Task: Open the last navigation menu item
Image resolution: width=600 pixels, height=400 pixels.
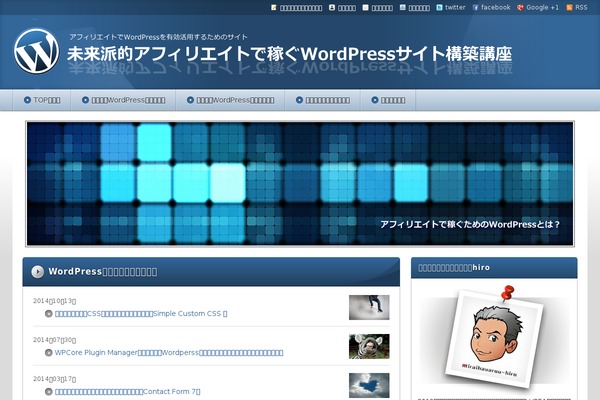Action: (x=388, y=100)
